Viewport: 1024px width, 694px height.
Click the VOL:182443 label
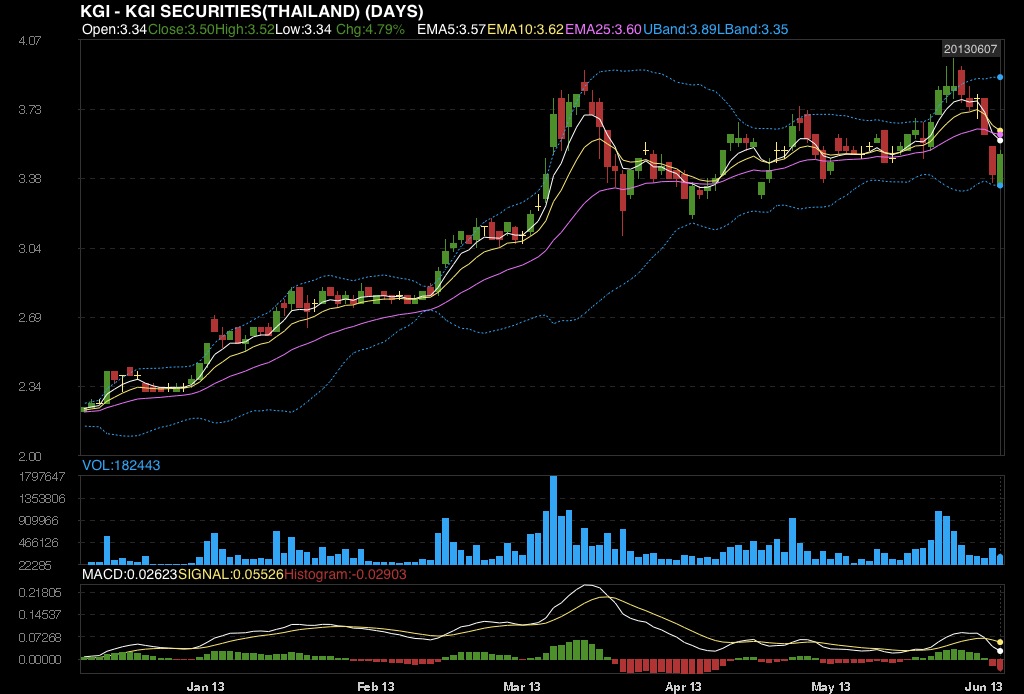tap(121, 465)
